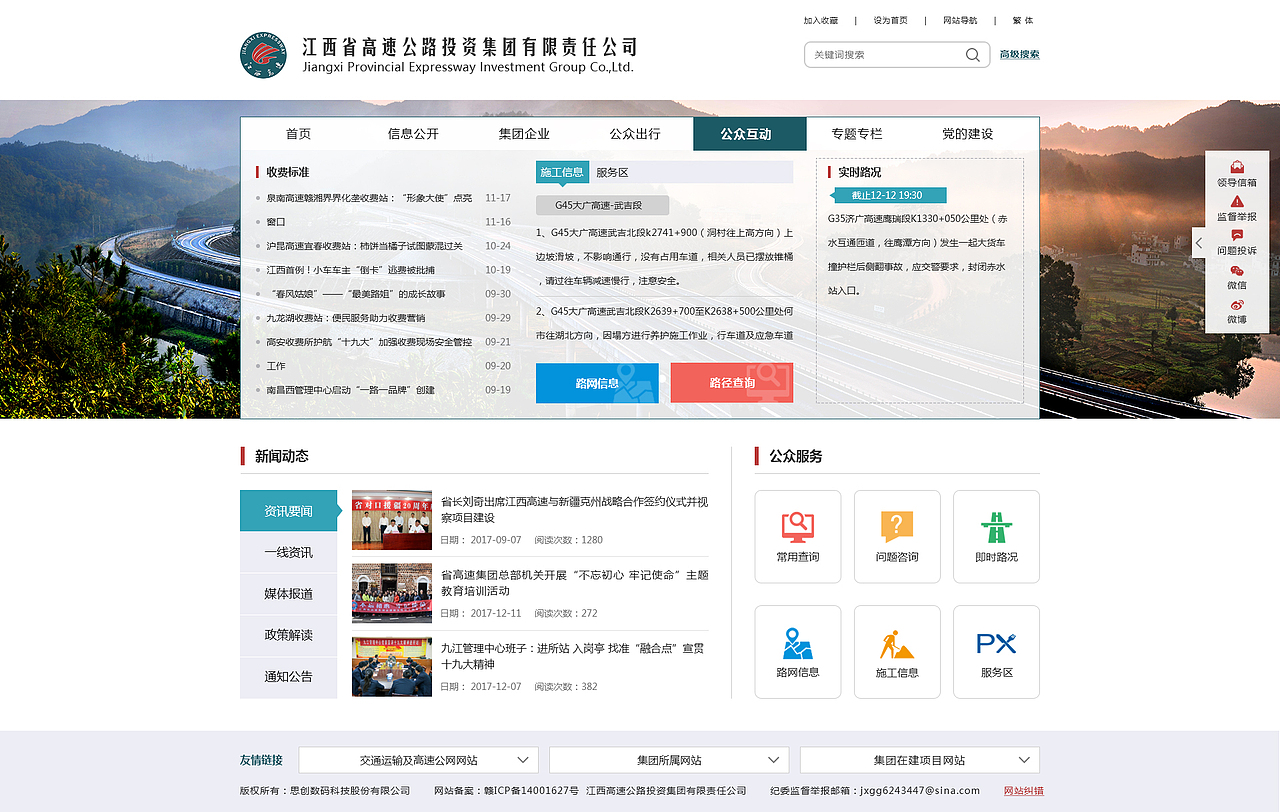Open 服务区 PX icon
1280x812 pixels.
coord(996,643)
